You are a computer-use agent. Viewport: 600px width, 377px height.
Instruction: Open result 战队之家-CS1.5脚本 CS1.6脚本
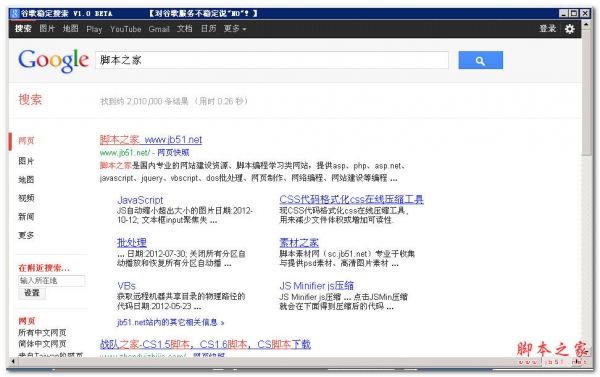(205, 344)
